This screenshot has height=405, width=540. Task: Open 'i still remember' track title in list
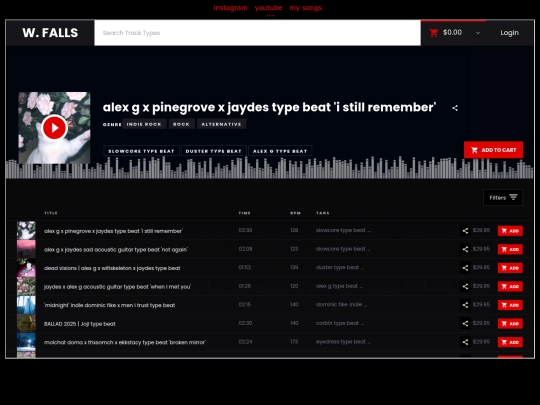(113, 231)
